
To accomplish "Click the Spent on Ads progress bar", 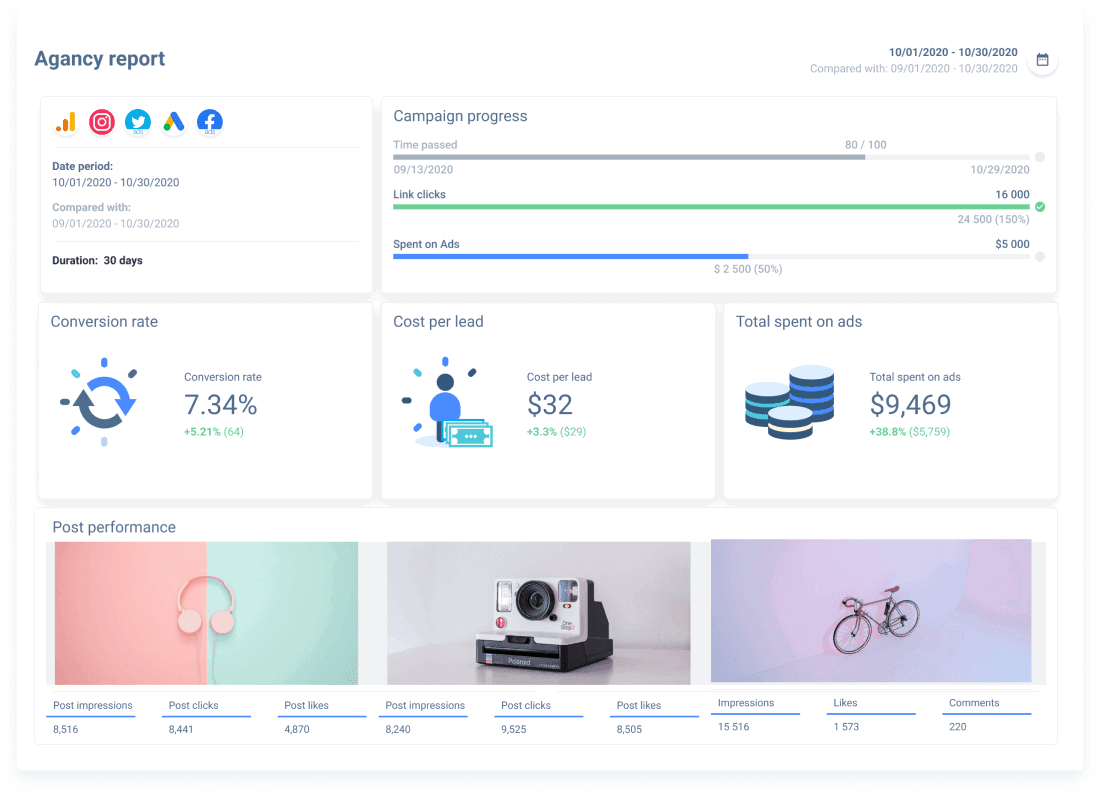I will click(570, 256).
